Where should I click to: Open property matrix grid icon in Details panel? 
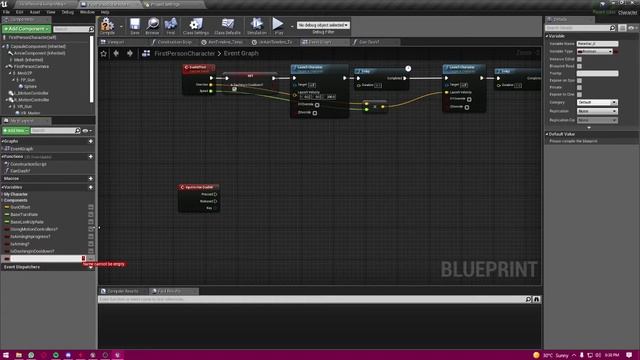[622, 28]
